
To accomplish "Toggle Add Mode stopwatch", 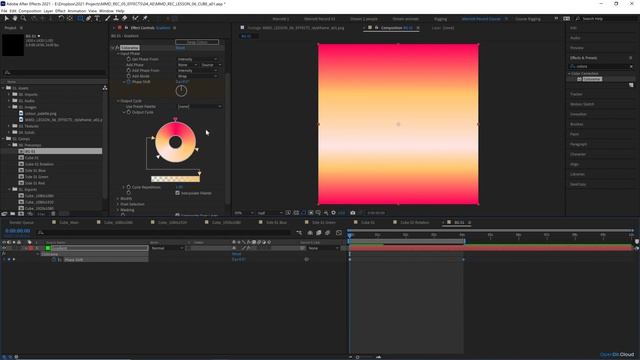I will pyautogui.click(x=129, y=76).
